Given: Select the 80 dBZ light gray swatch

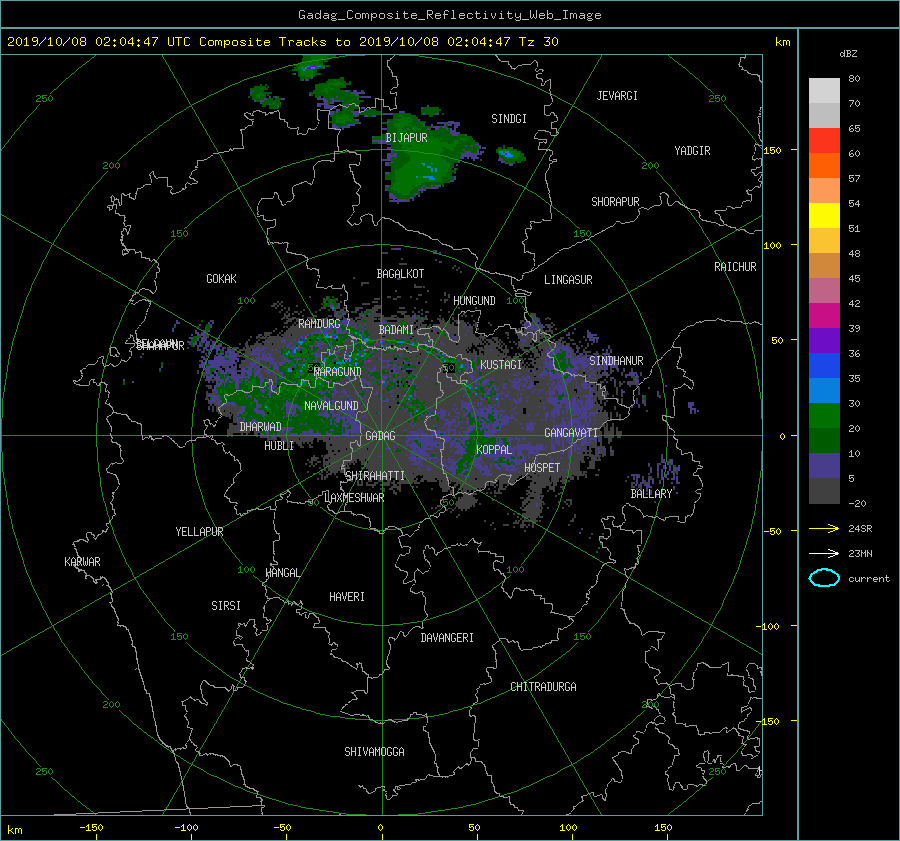Looking at the screenshot, I should (x=824, y=91).
